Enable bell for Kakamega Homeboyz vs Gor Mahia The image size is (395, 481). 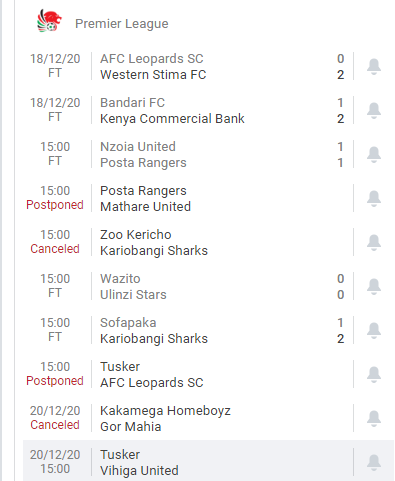point(374,418)
